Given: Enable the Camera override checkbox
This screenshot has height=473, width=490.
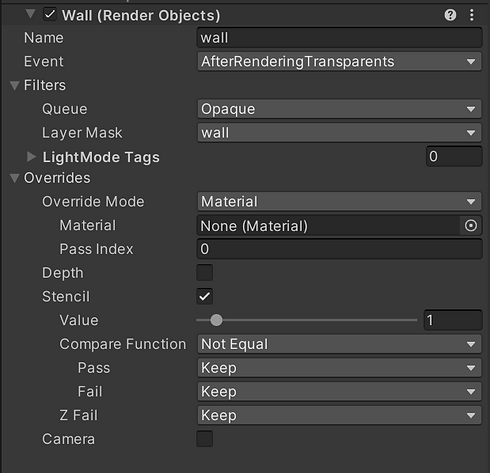Looking at the screenshot, I should pyautogui.click(x=205, y=439).
